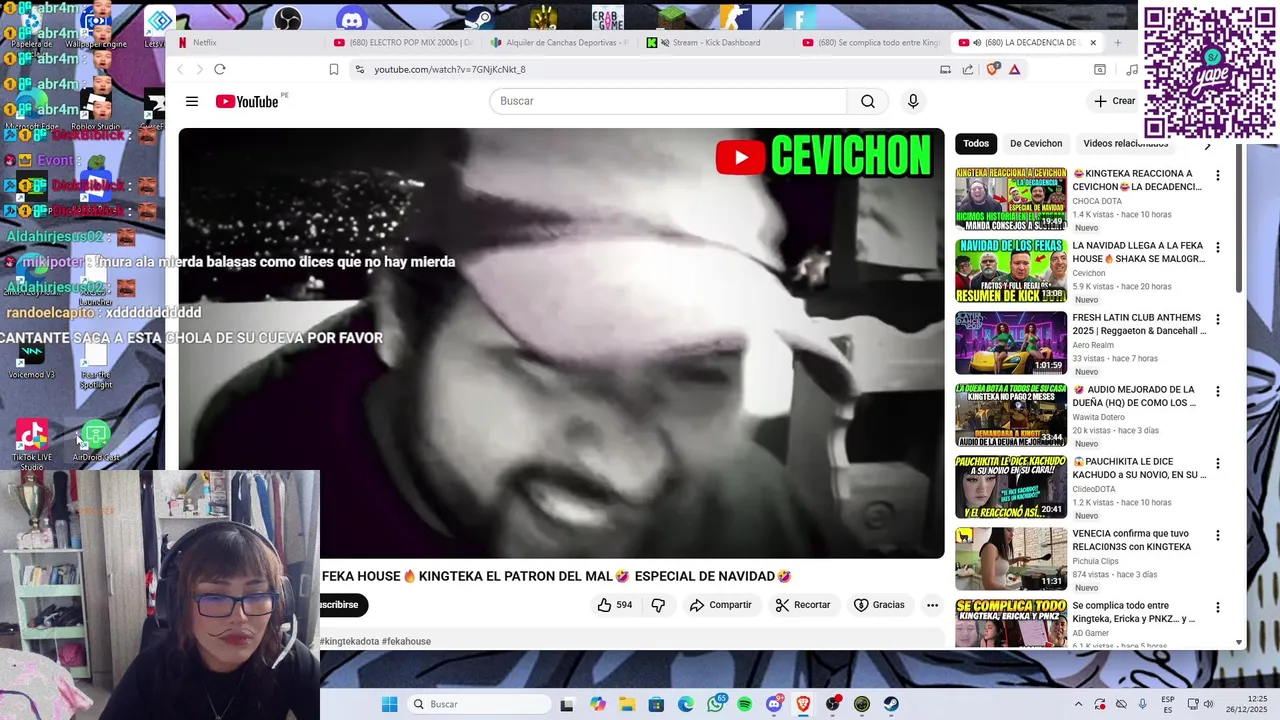Open Task View from the taskbar

click(x=567, y=704)
